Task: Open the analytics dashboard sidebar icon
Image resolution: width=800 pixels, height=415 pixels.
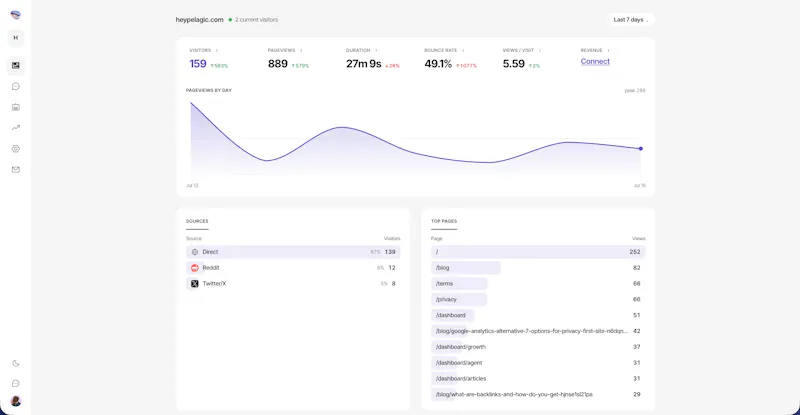Action: (16, 65)
